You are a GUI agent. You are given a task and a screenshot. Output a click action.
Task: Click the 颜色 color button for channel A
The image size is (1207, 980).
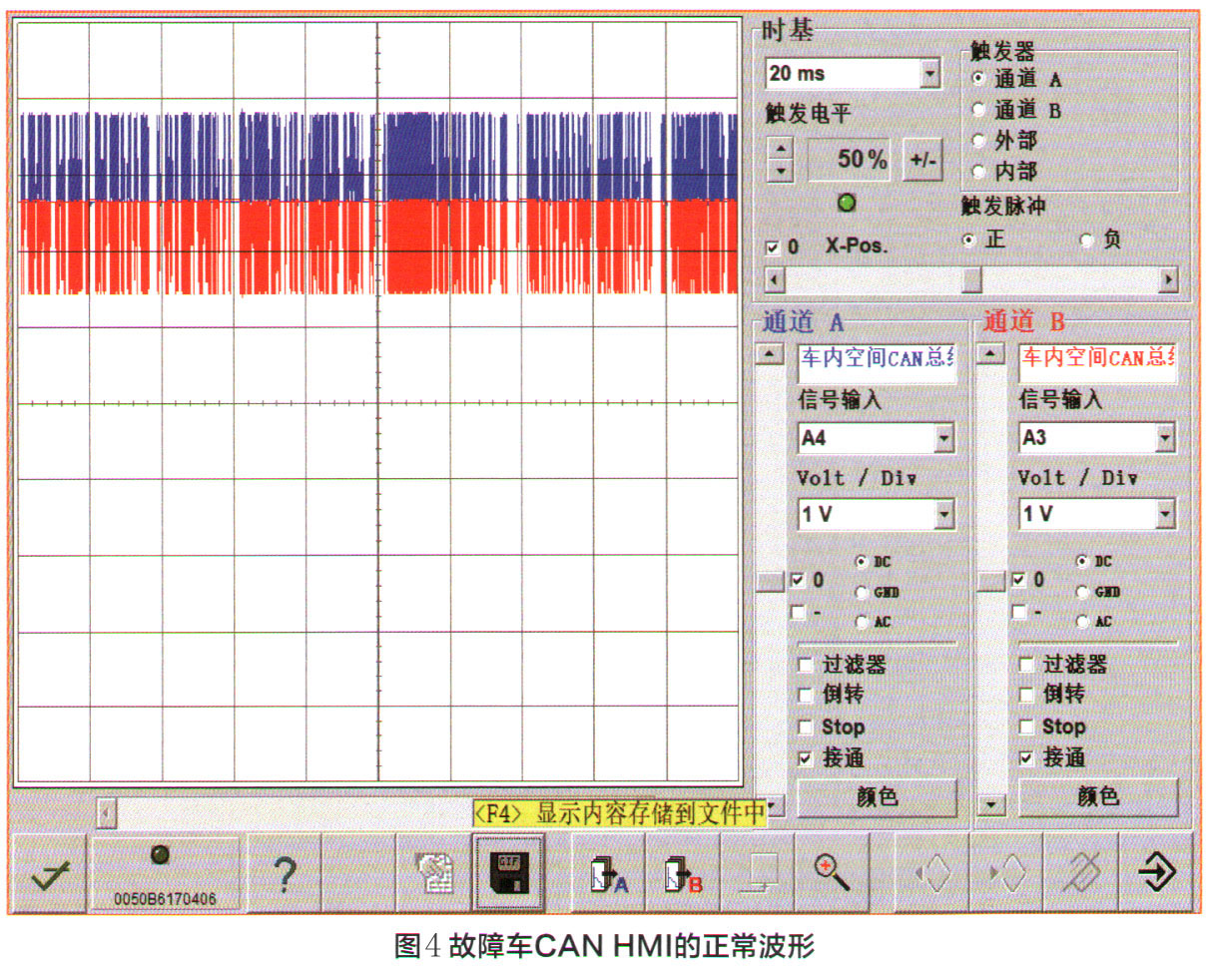click(877, 797)
